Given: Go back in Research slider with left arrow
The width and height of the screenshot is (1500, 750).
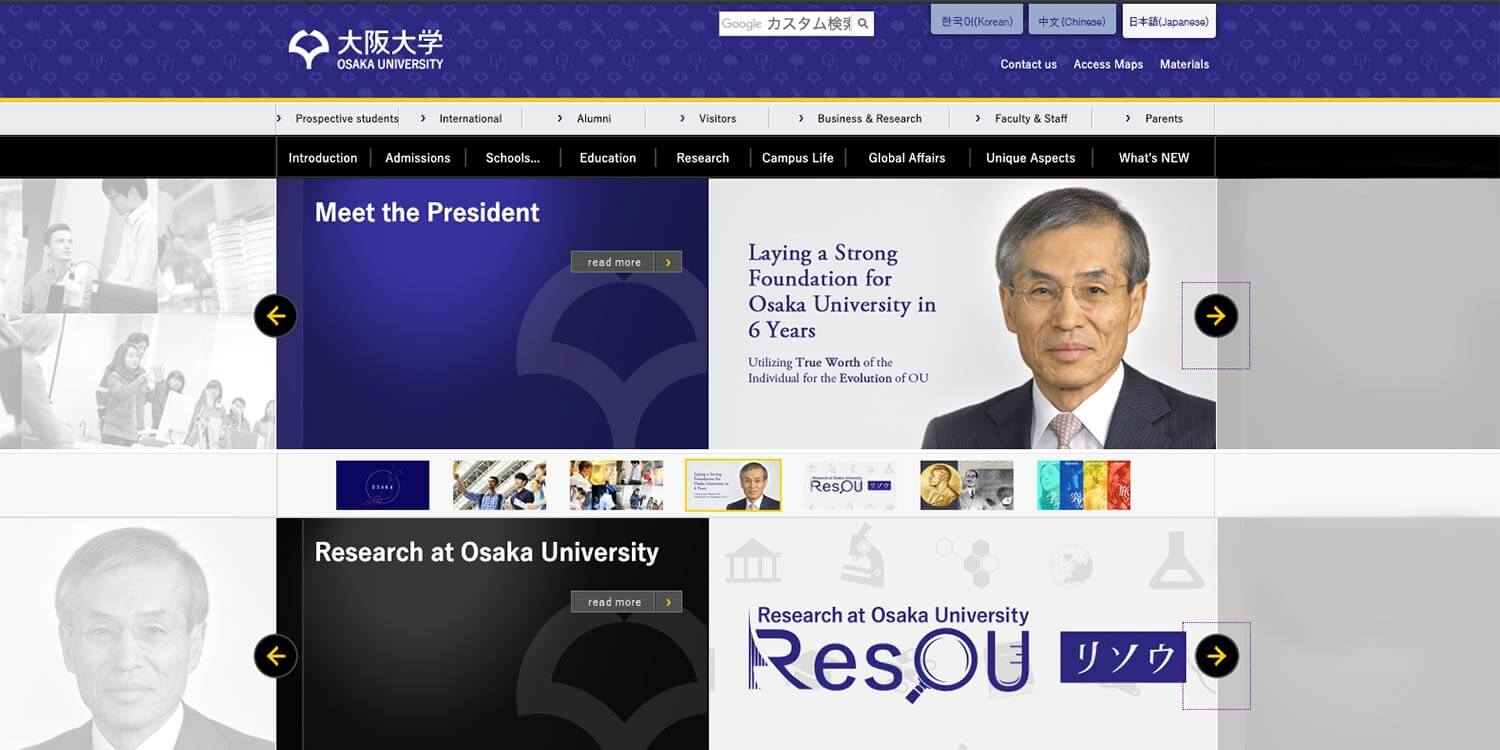Looking at the screenshot, I should [x=275, y=656].
